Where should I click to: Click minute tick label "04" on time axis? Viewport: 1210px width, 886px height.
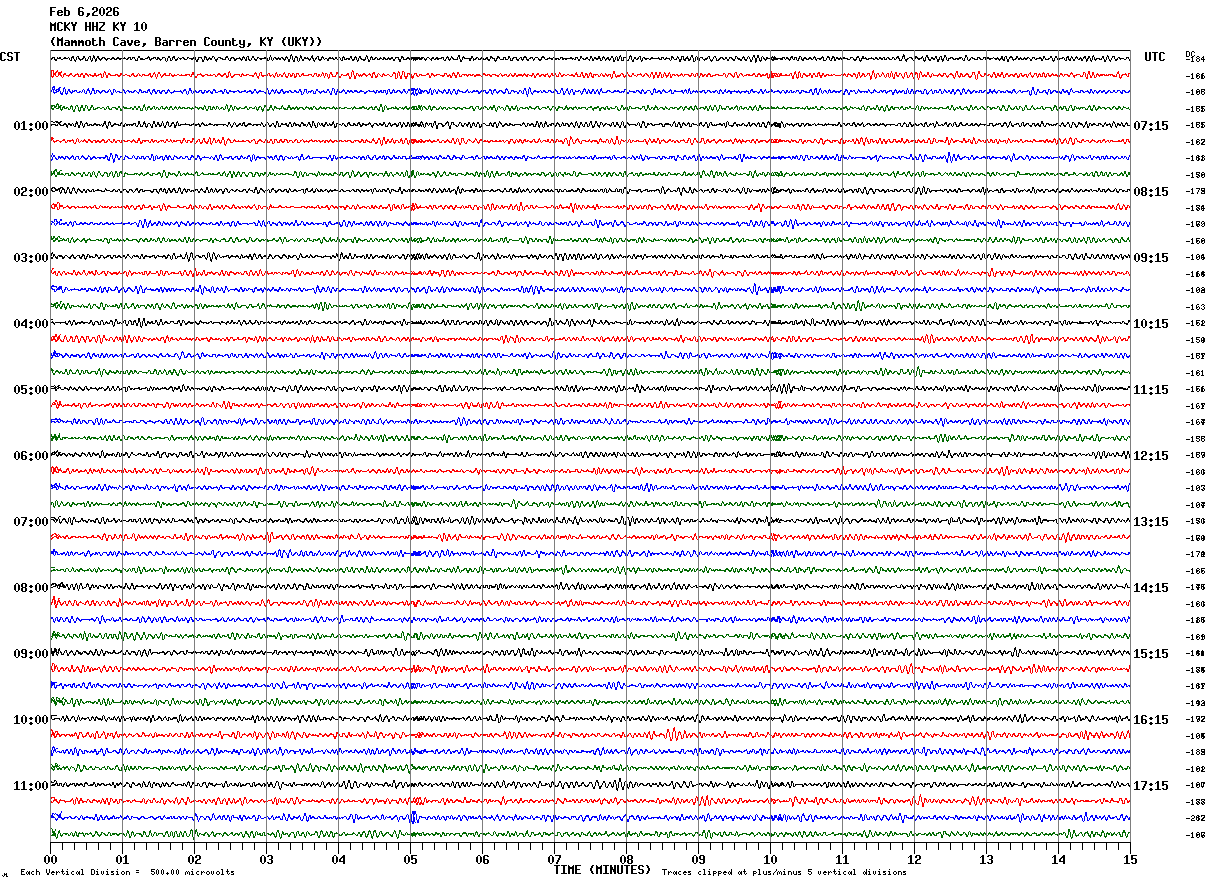click(x=339, y=859)
